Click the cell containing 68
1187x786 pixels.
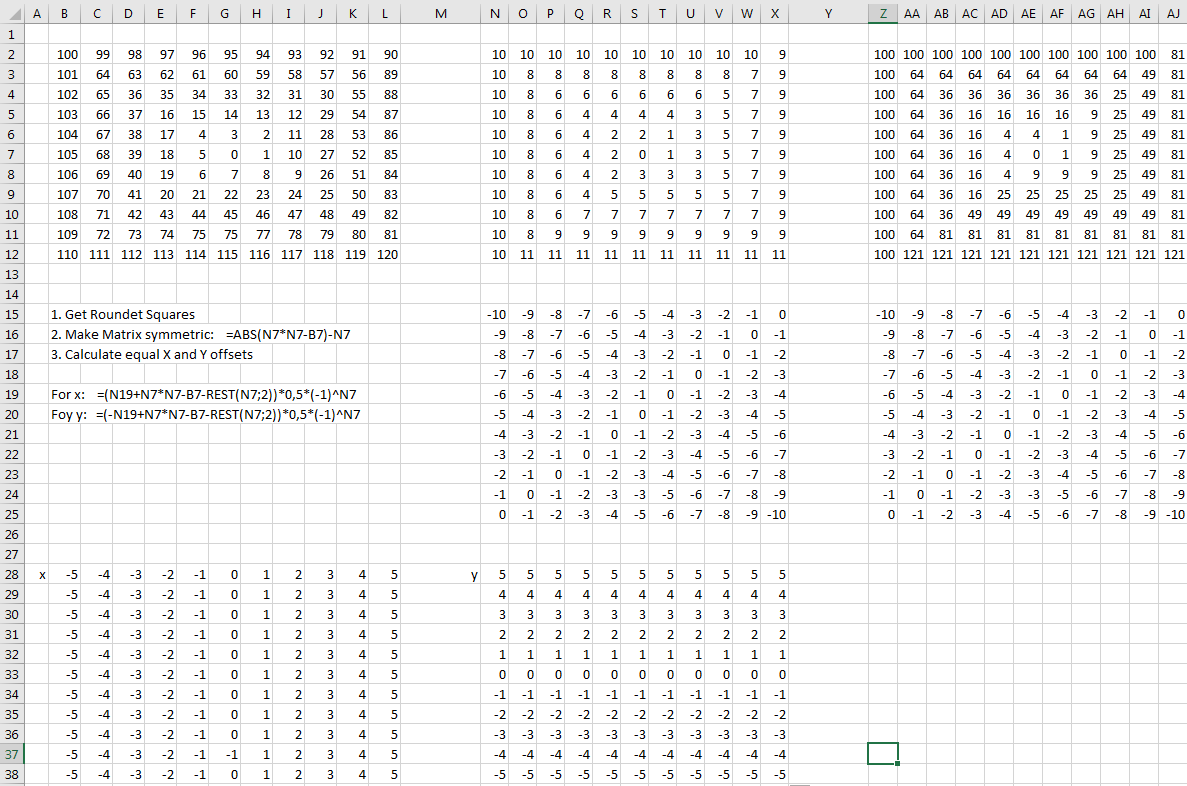[x=97, y=154]
